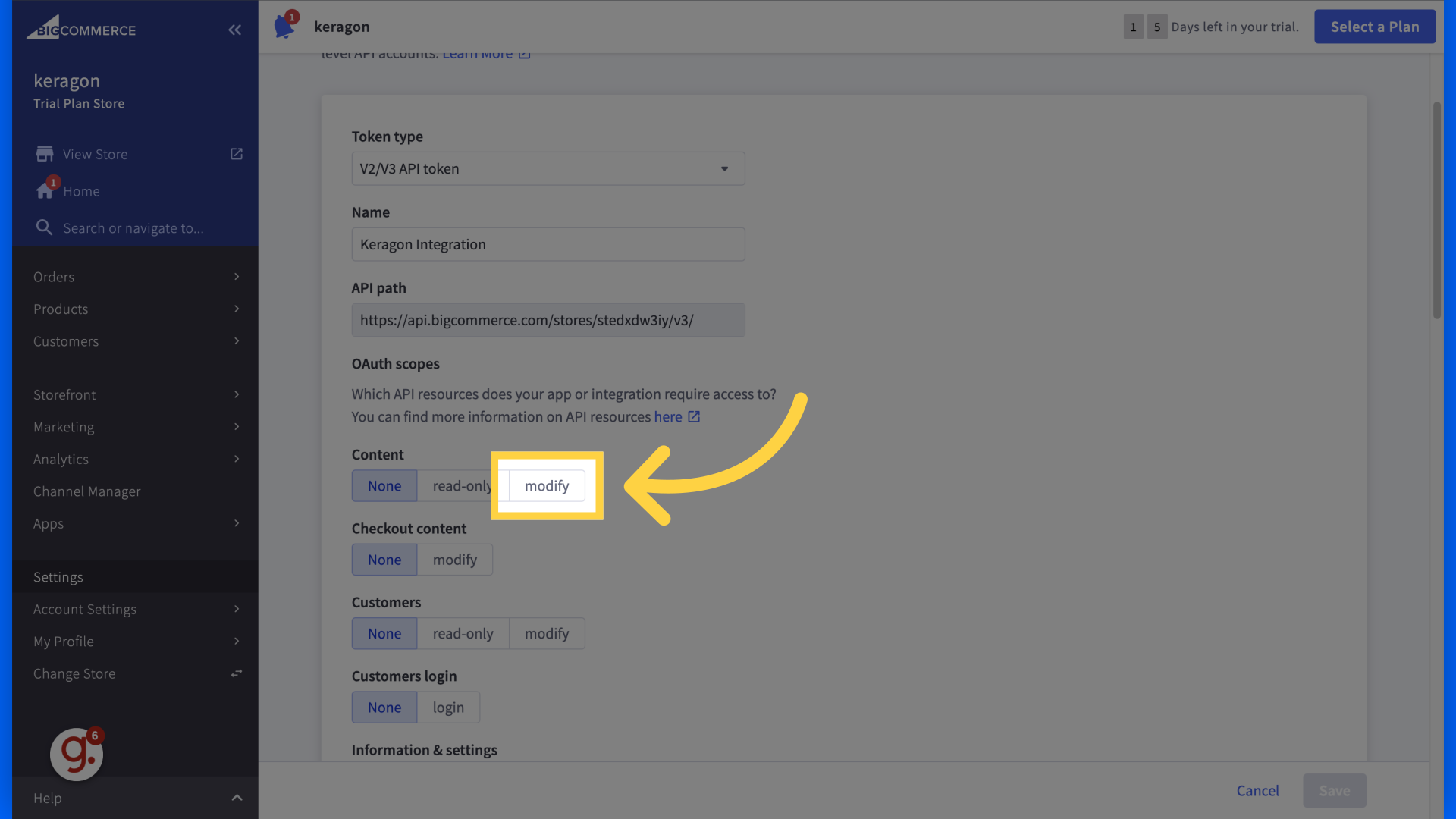
Task: Open store via the View Store external-link icon
Action: click(236, 153)
